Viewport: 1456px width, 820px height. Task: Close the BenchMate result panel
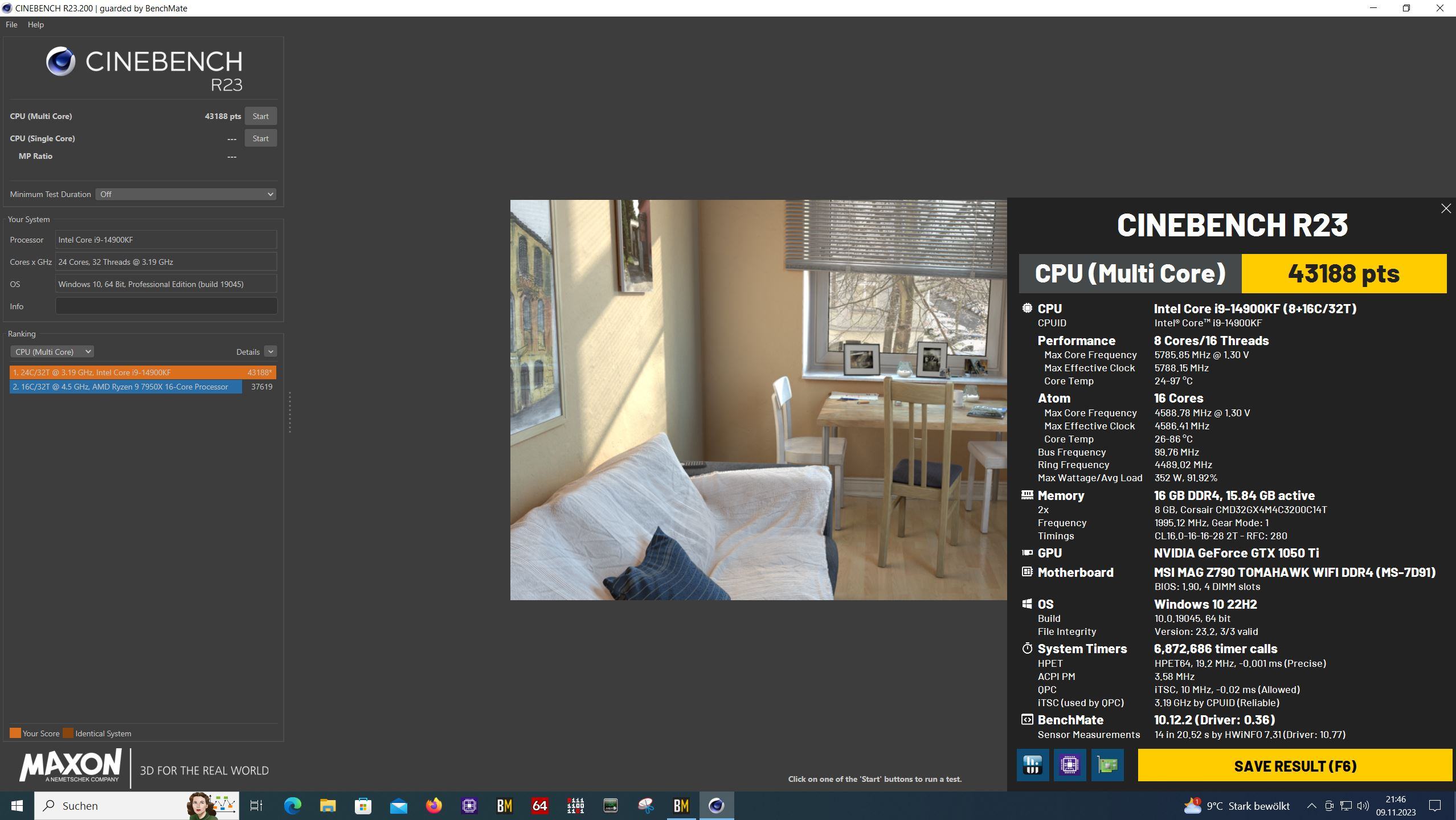[1446, 208]
